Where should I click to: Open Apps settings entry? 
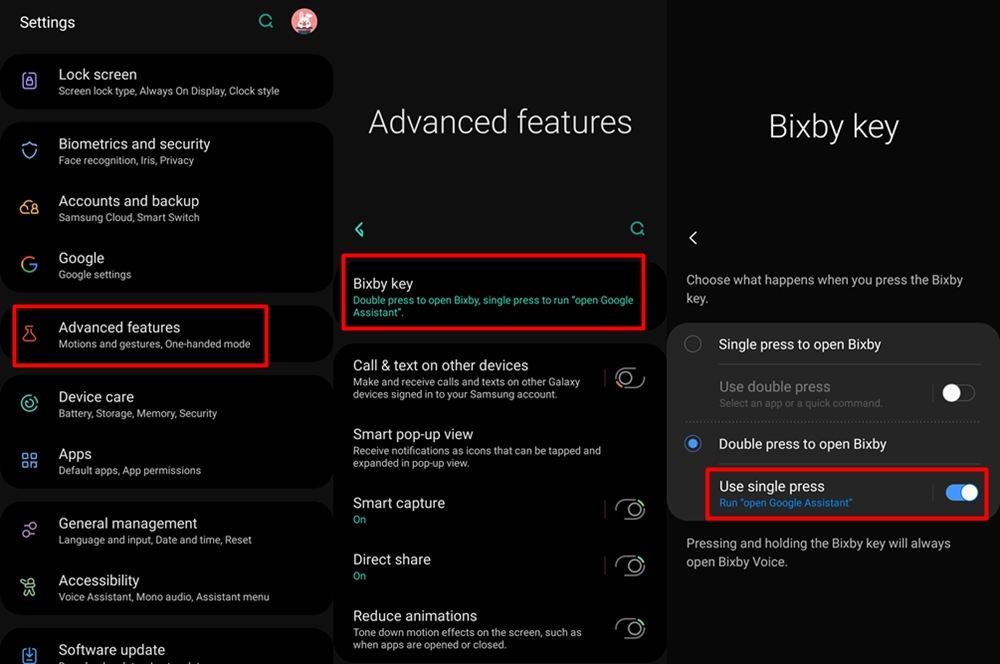click(x=166, y=461)
